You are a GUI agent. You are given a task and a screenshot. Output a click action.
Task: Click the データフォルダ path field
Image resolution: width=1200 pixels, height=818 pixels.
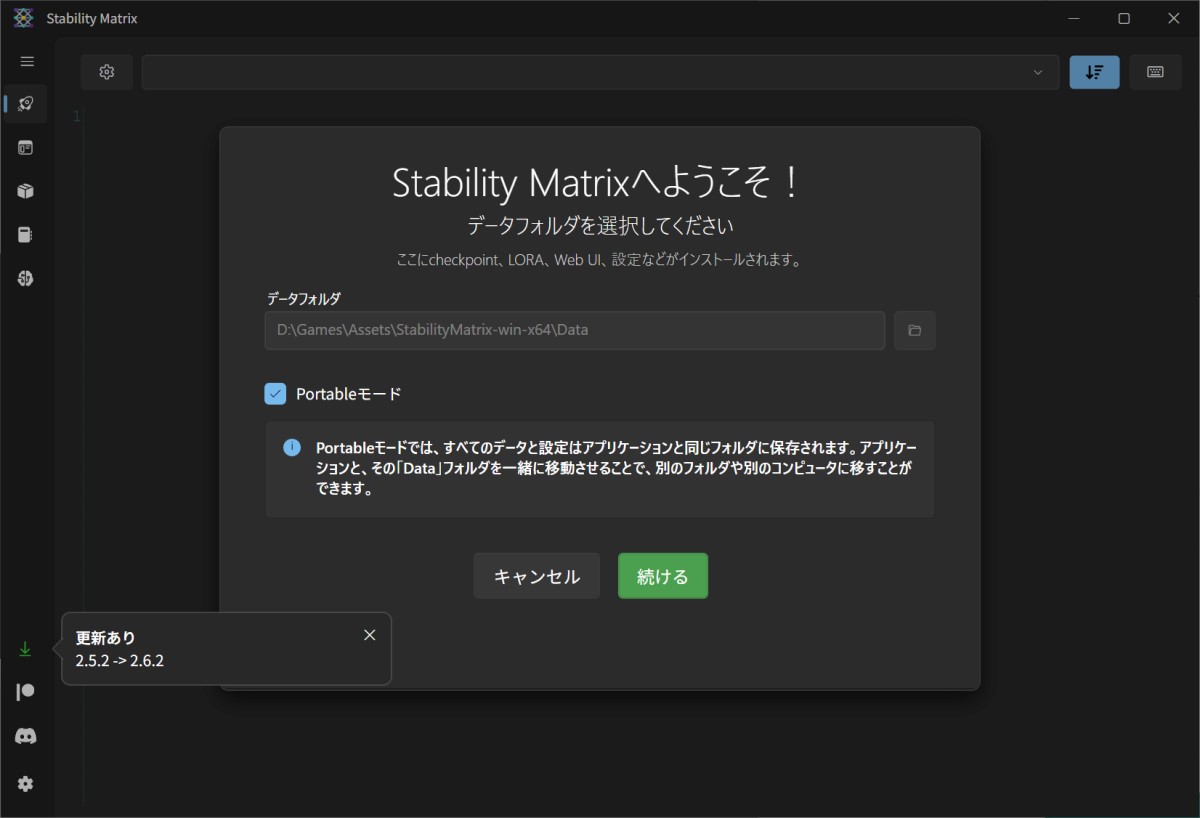point(575,330)
